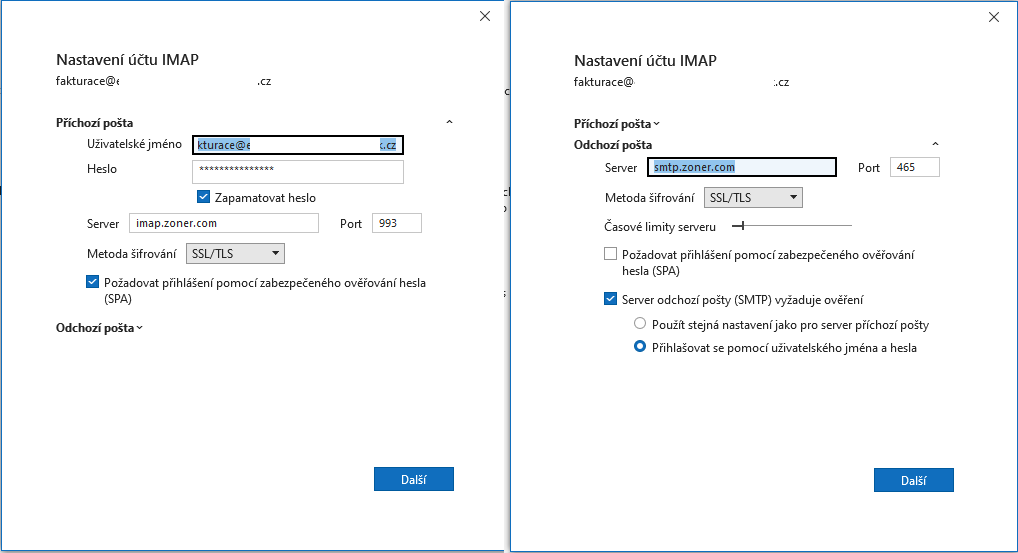The width and height of the screenshot is (1018, 553).
Task: Uncheck SPA login requirement for the IMAP server
Action: [93, 283]
